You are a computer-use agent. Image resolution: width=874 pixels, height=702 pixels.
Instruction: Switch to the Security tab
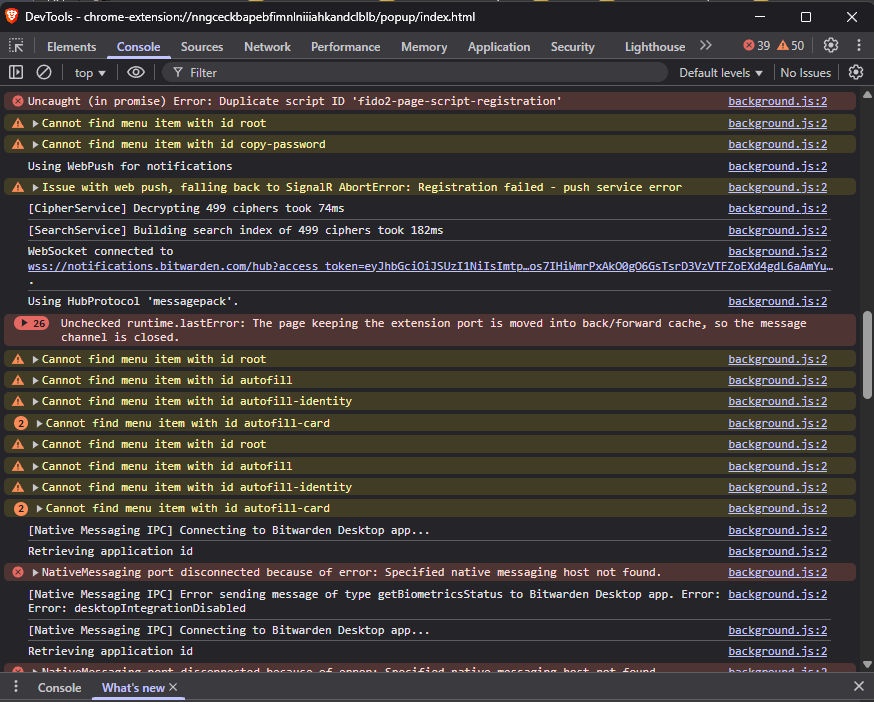[x=572, y=47]
